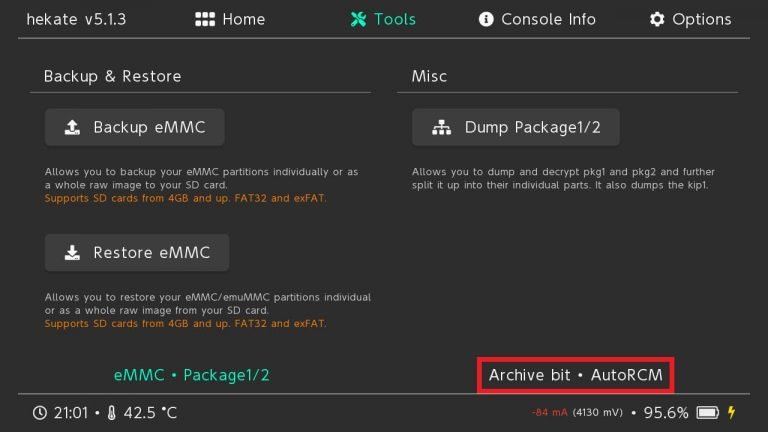
Task: Click the Tools wrench icon
Action: [x=359, y=19]
